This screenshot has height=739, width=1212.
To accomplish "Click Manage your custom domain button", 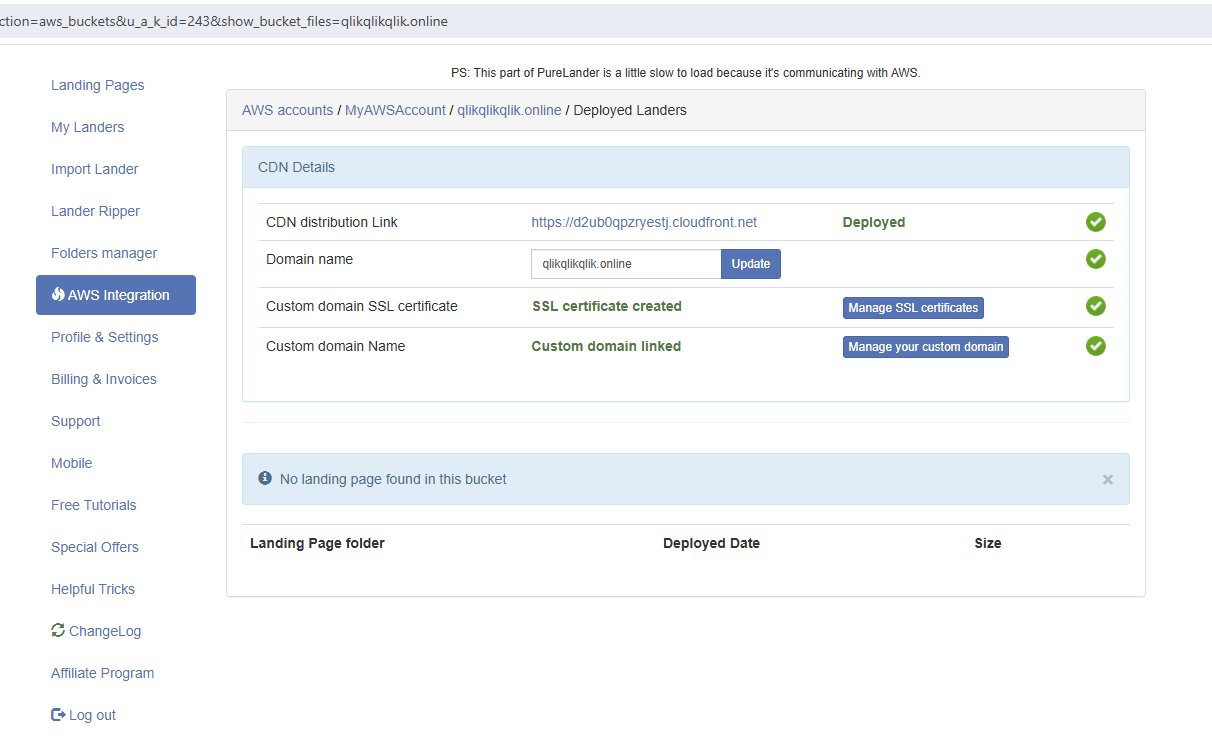I will (925, 347).
